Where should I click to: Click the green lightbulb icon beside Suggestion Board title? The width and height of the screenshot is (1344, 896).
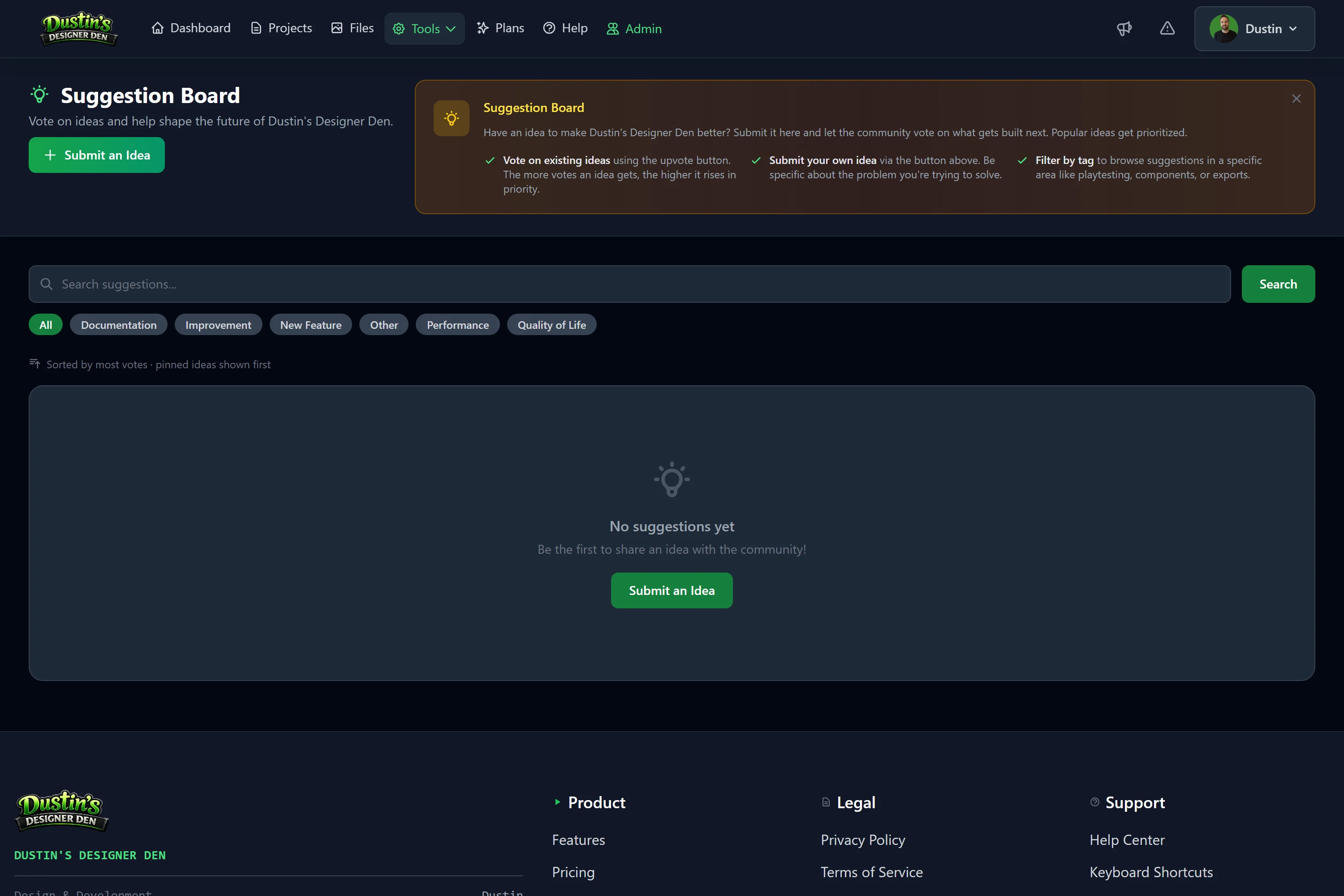[39, 94]
